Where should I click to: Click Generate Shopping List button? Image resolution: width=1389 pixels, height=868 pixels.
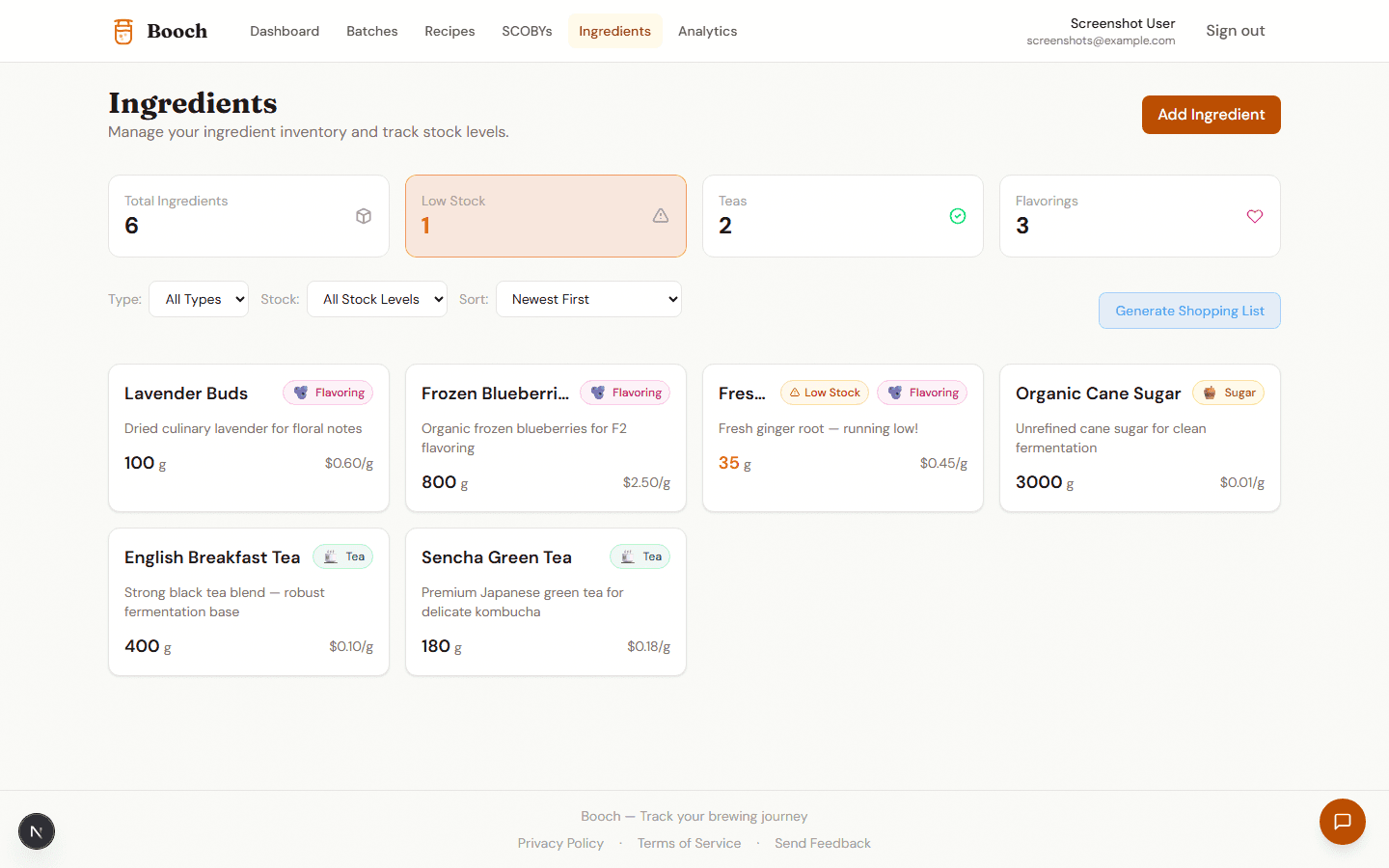tap(1189, 311)
